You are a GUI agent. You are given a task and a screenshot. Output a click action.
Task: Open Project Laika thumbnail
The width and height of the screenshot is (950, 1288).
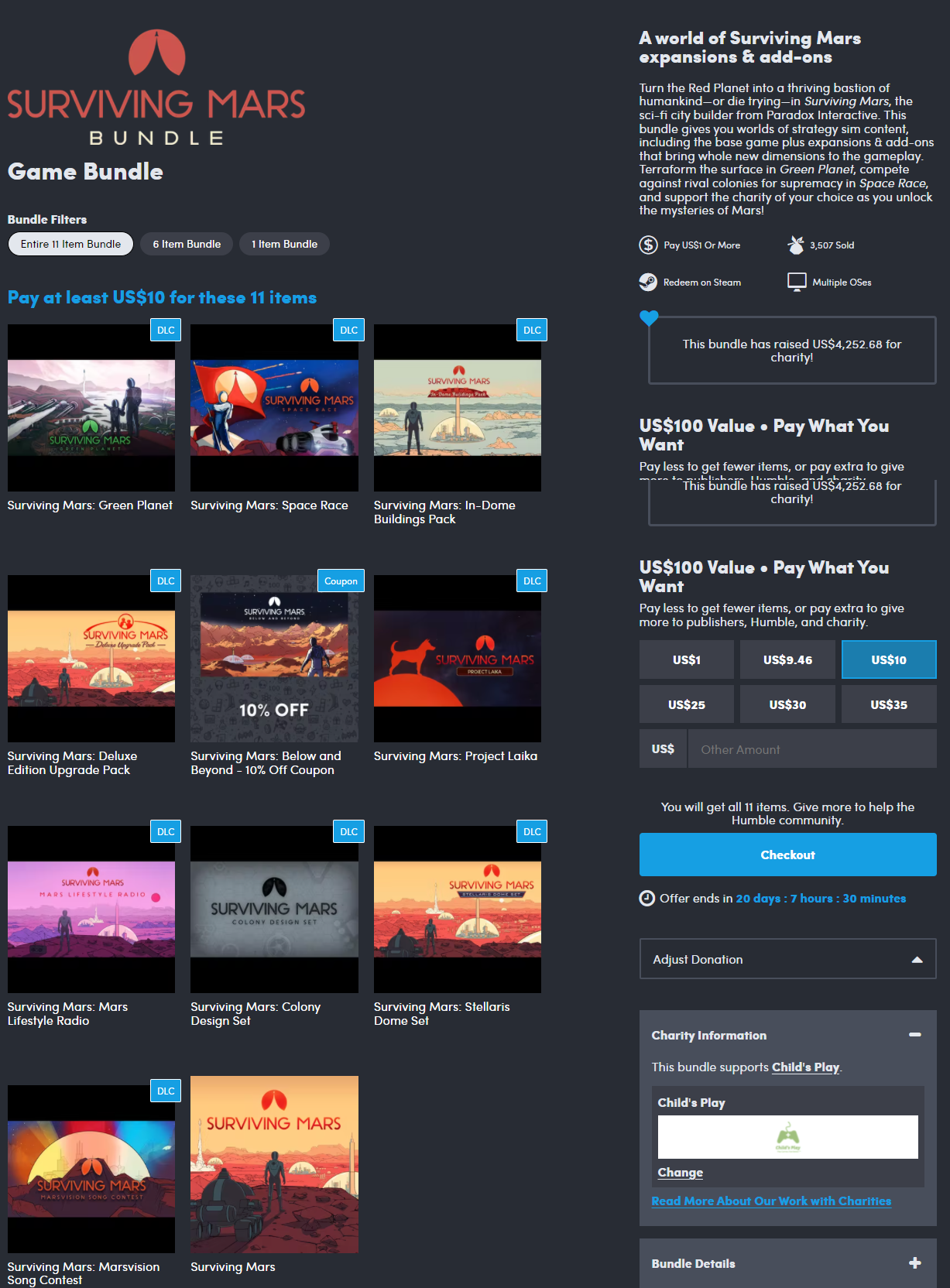tap(458, 659)
